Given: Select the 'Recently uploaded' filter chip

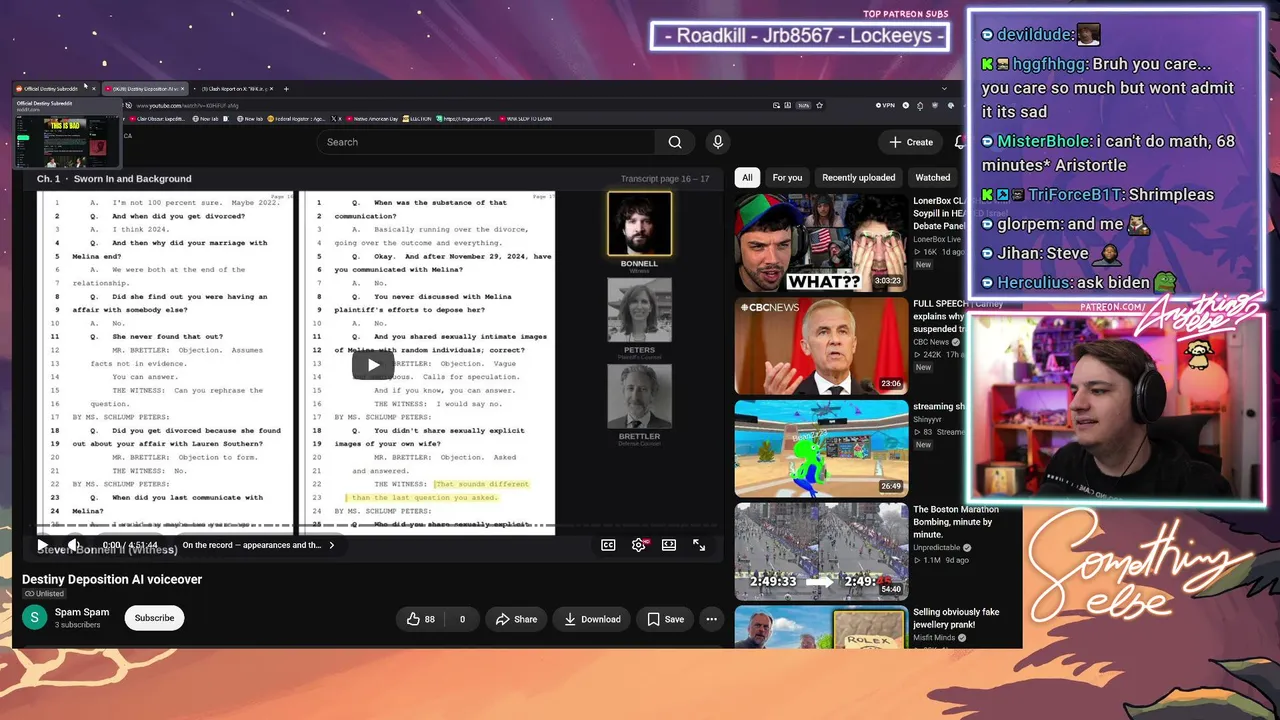Looking at the screenshot, I should [x=858, y=178].
